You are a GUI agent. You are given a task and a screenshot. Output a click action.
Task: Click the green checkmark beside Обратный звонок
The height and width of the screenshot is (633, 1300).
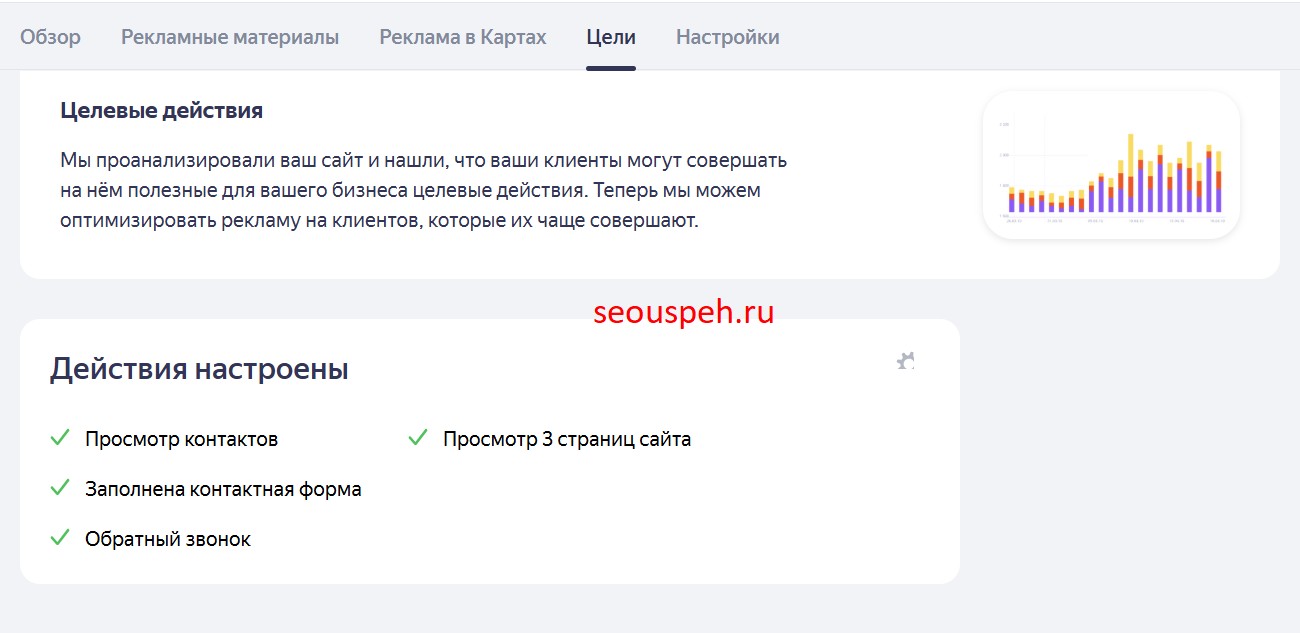(x=60, y=538)
